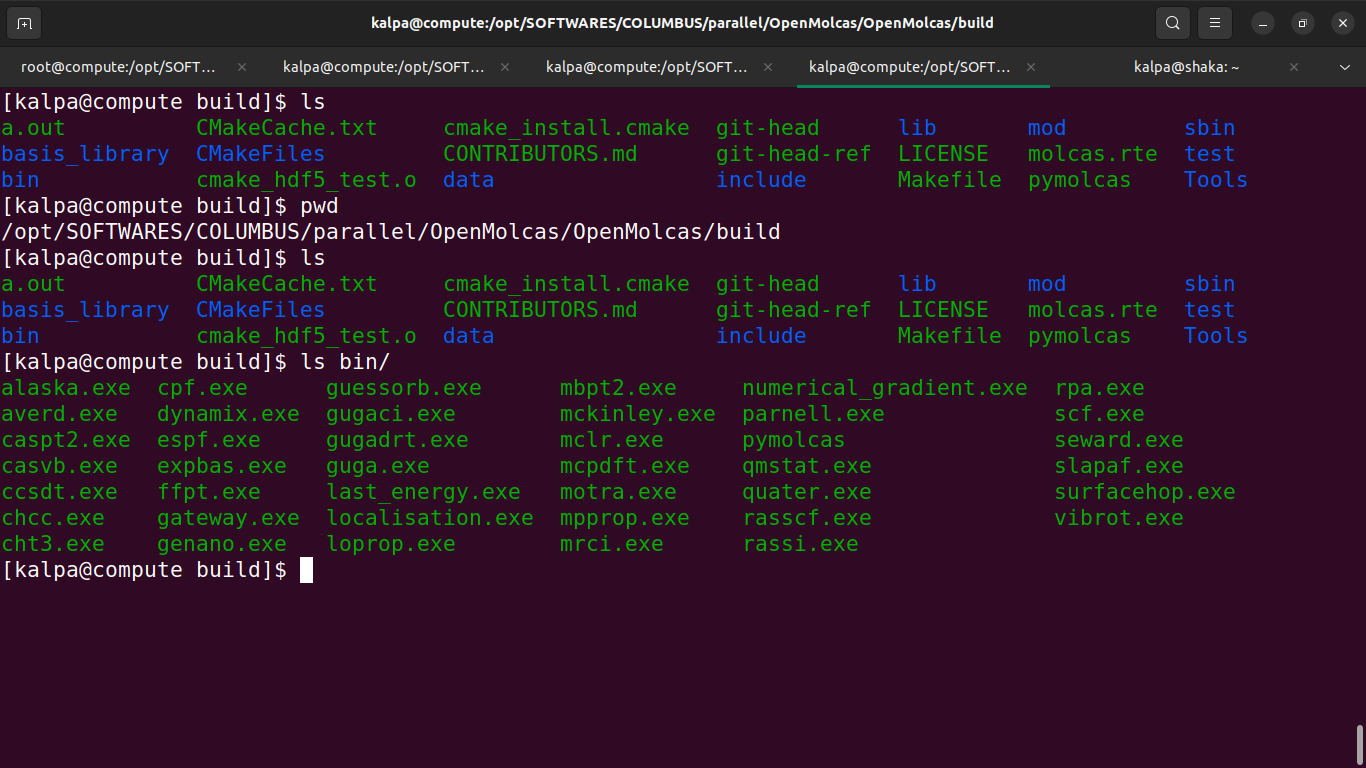Viewport: 1366px width, 768px height.
Task: Click numerical_gradient.exe file name
Action: click(x=885, y=388)
